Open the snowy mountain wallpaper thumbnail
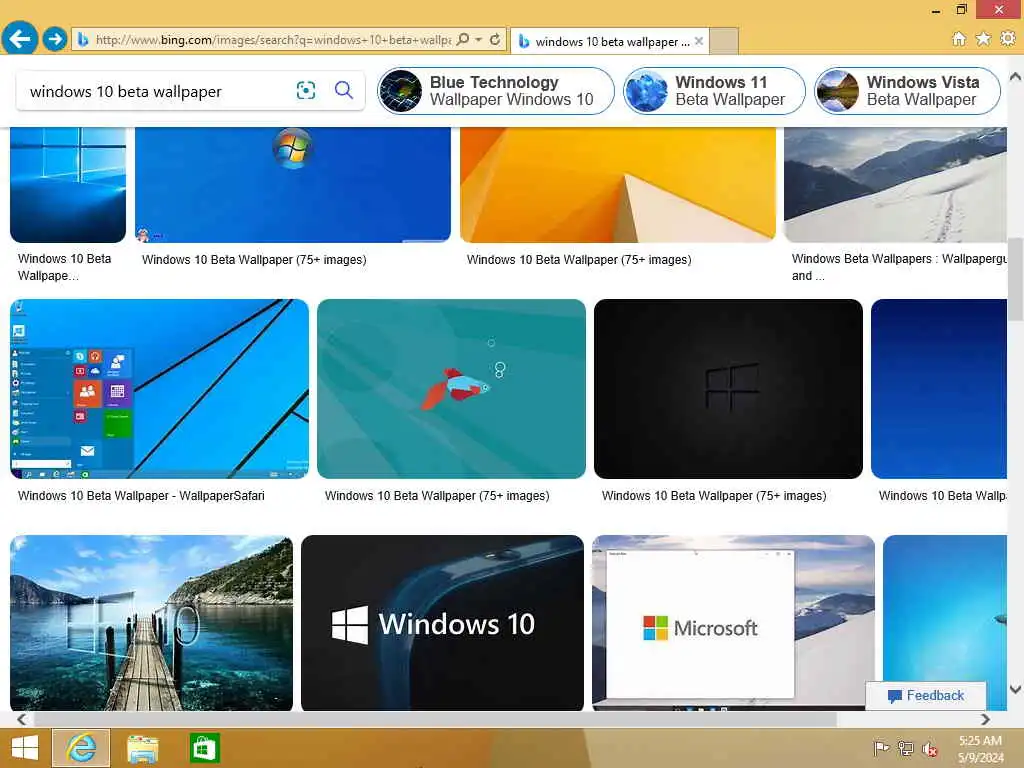The image size is (1024, 768). (895, 185)
